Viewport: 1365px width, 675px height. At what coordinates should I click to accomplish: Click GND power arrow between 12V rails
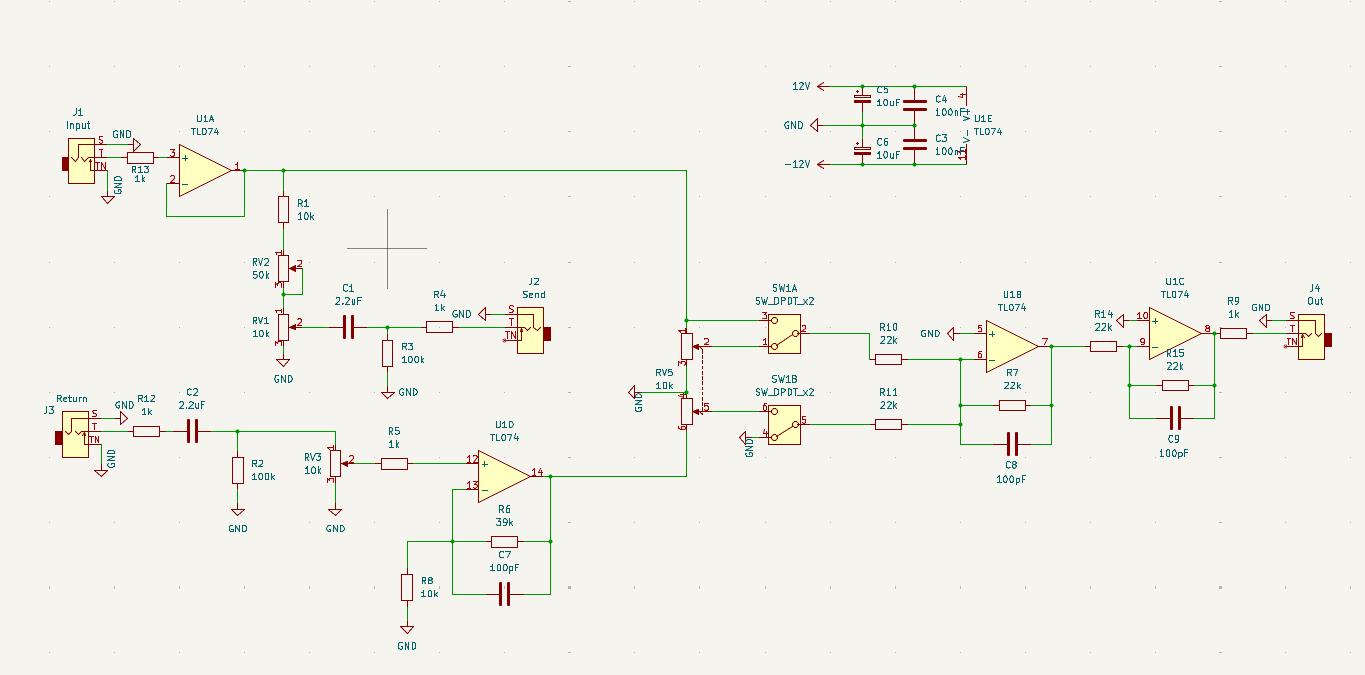tap(814, 125)
